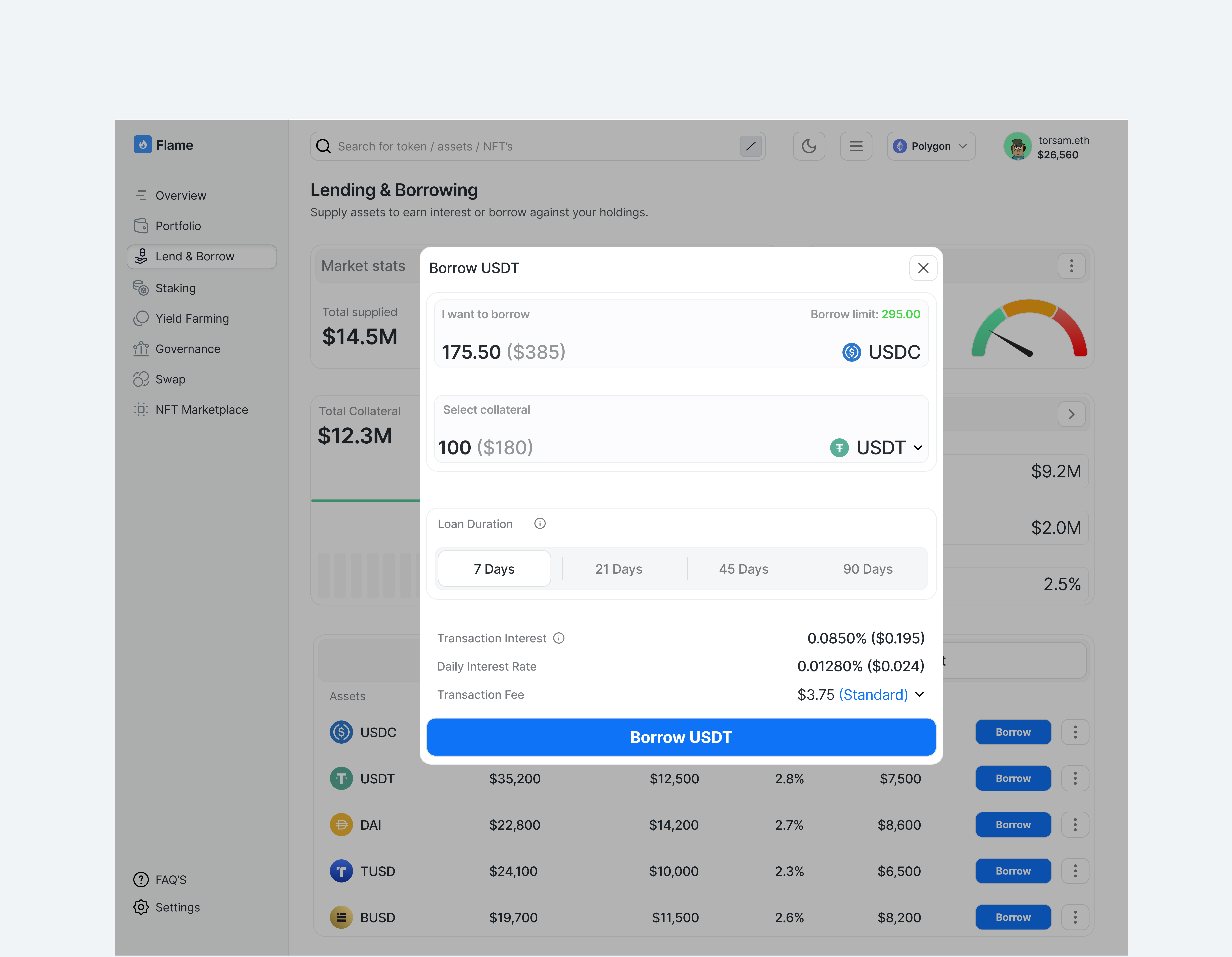Screen dimensions: 1232x957
Task: Click Borrow button in BUSD row
Action: (x=1013, y=917)
